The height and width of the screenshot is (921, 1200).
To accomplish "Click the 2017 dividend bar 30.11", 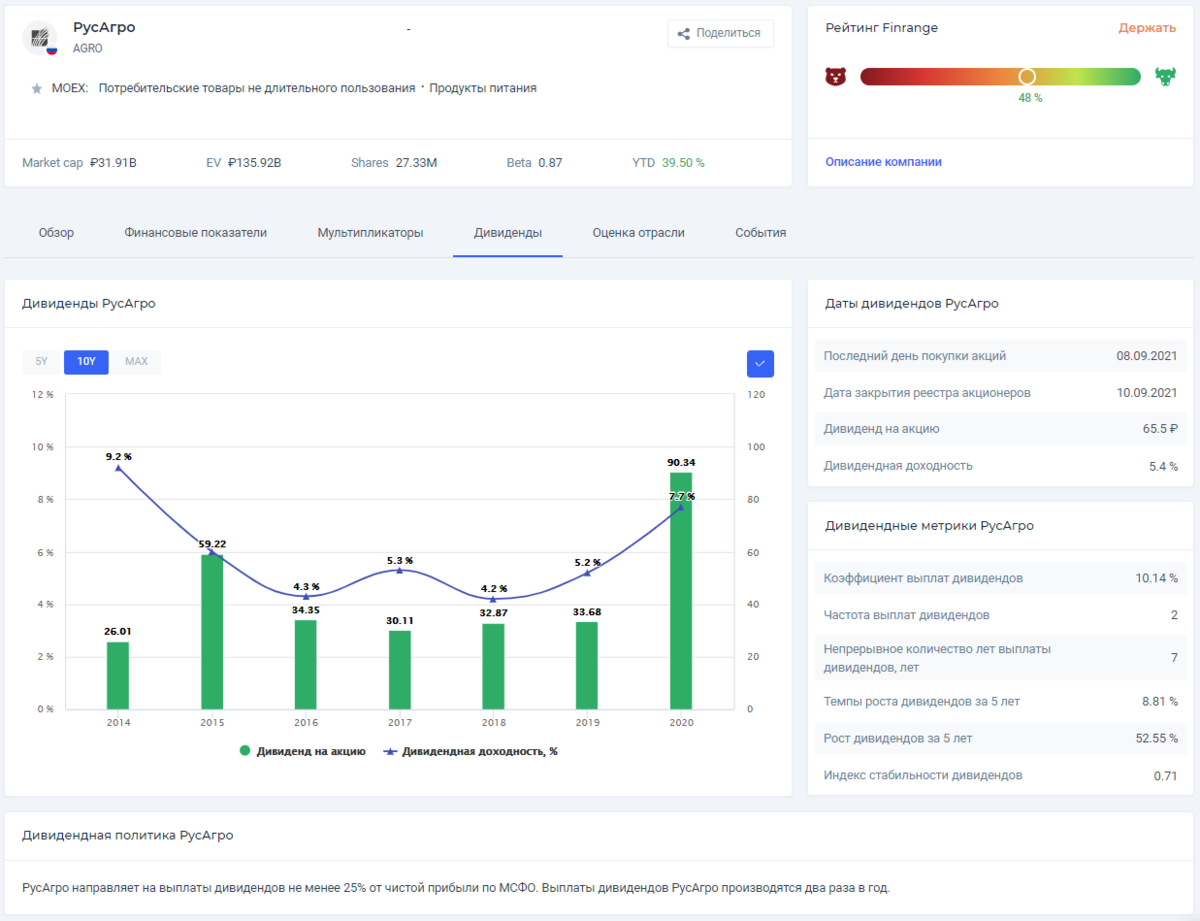I will click(x=399, y=670).
